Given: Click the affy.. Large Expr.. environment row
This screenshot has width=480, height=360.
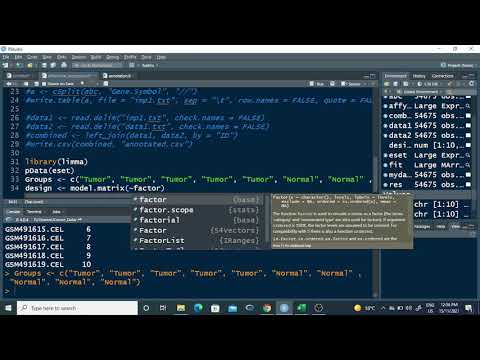Looking at the screenshot, I should coord(427,106).
